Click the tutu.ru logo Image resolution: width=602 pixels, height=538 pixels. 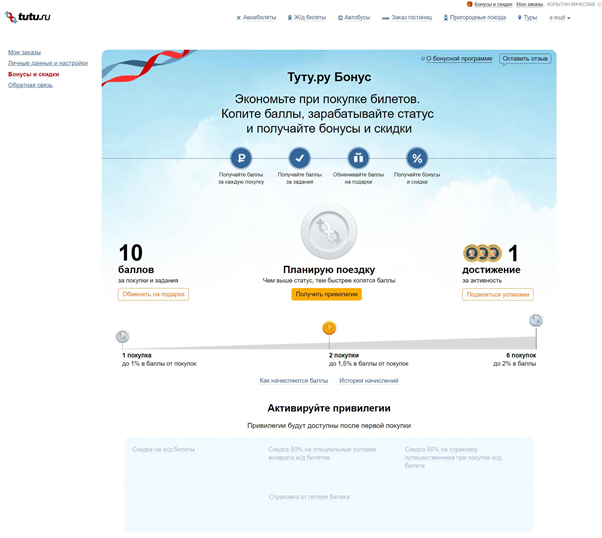coord(28,17)
